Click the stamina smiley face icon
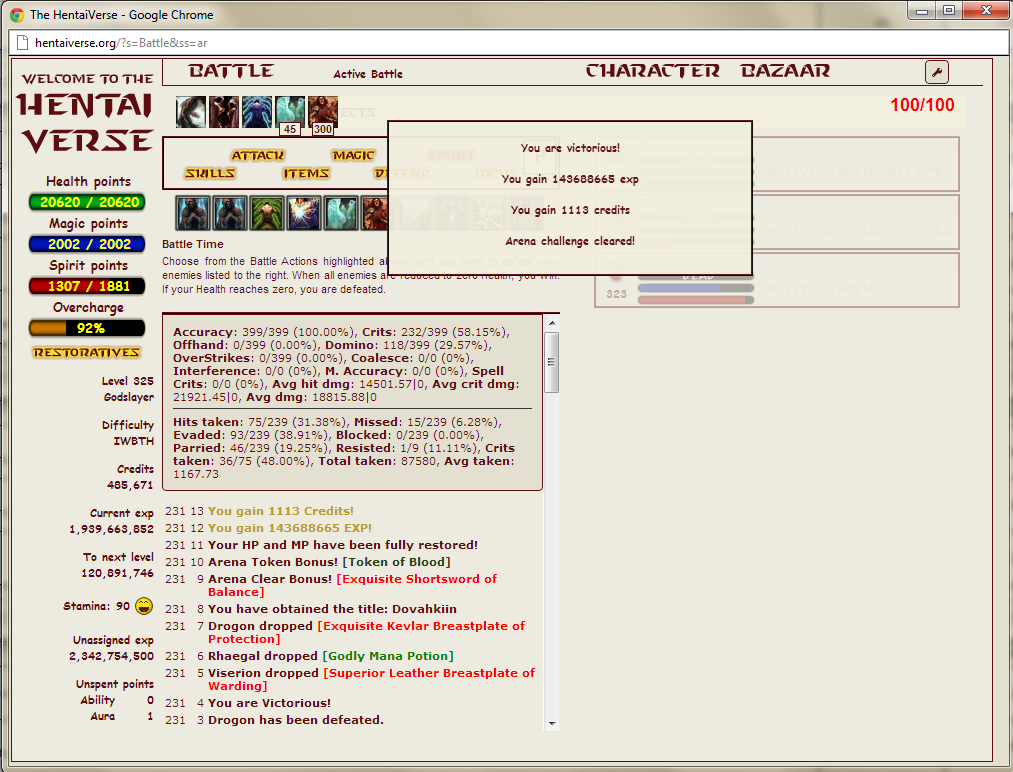The height and width of the screenshot is (772, 1013). point(143,606)
